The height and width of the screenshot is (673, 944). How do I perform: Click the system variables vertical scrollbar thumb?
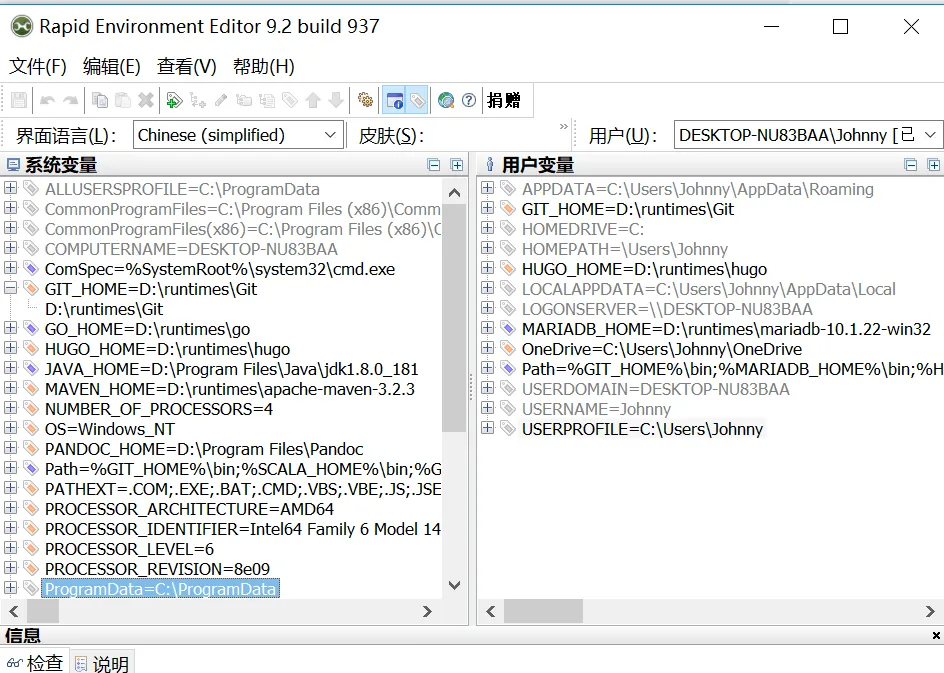pos(453,317)
